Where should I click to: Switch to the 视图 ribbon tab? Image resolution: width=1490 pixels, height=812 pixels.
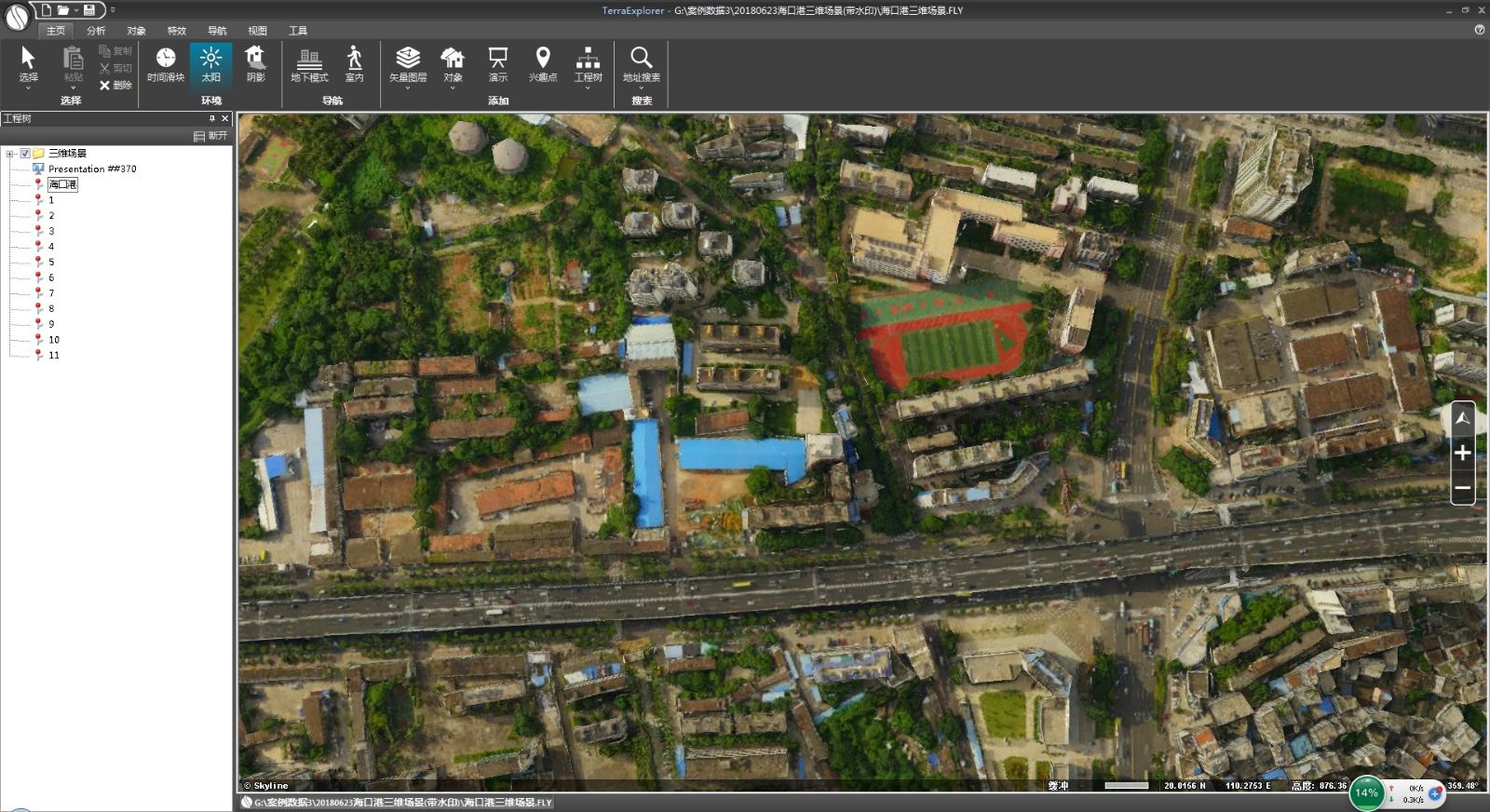pos(258,31)
